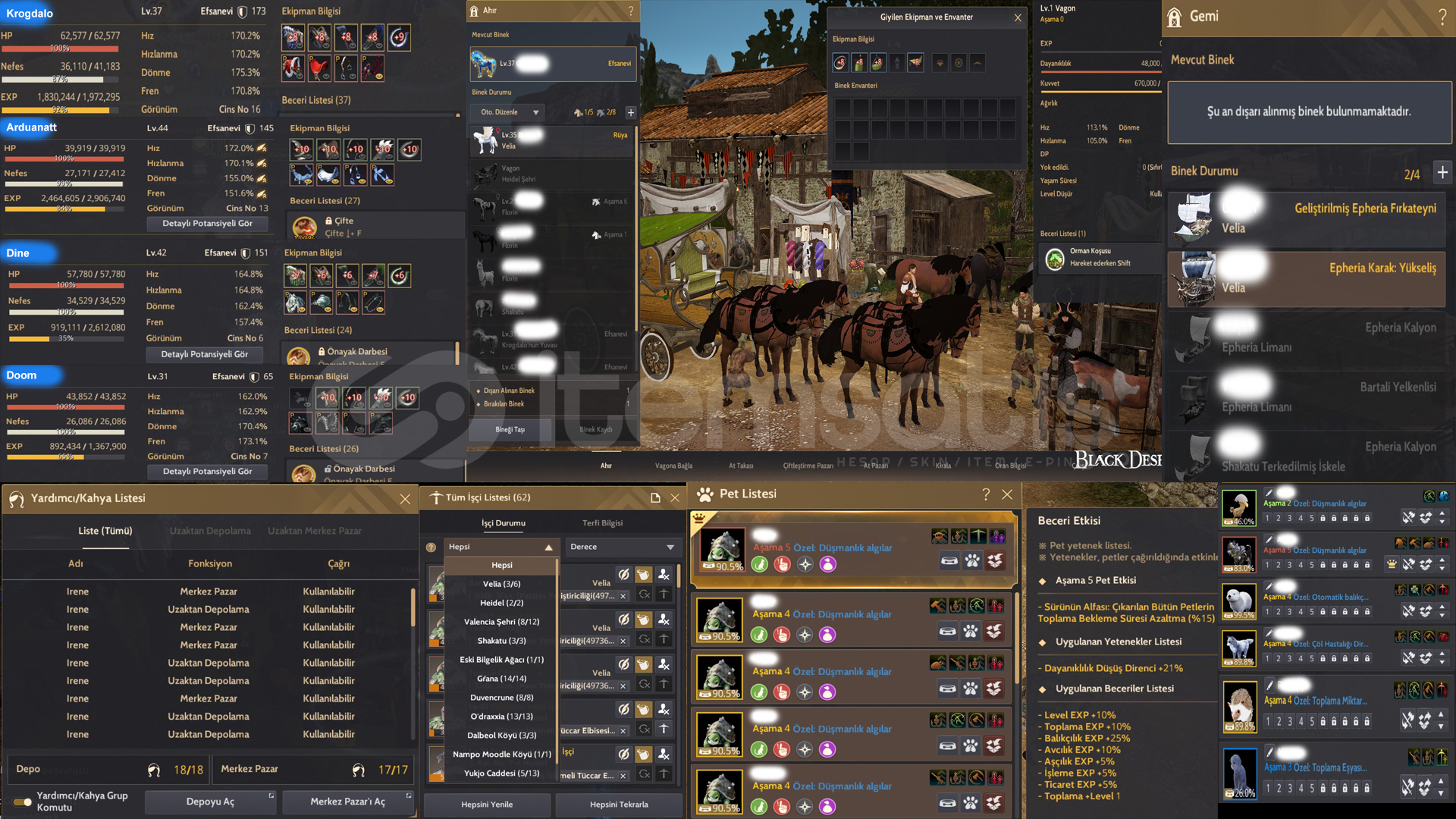The image size is (1456, 819).
Task: Select Valencia Şehri (8/12) from the list
Action: 501,622
